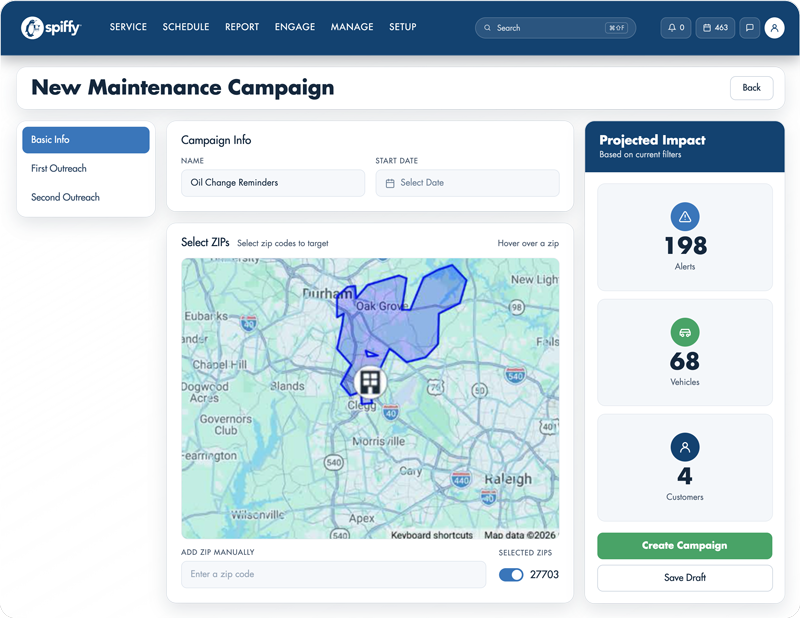The width and height of the screenshot is (800, 618).
Task: Open the ENGAGE menu
Action: [295, 27]
